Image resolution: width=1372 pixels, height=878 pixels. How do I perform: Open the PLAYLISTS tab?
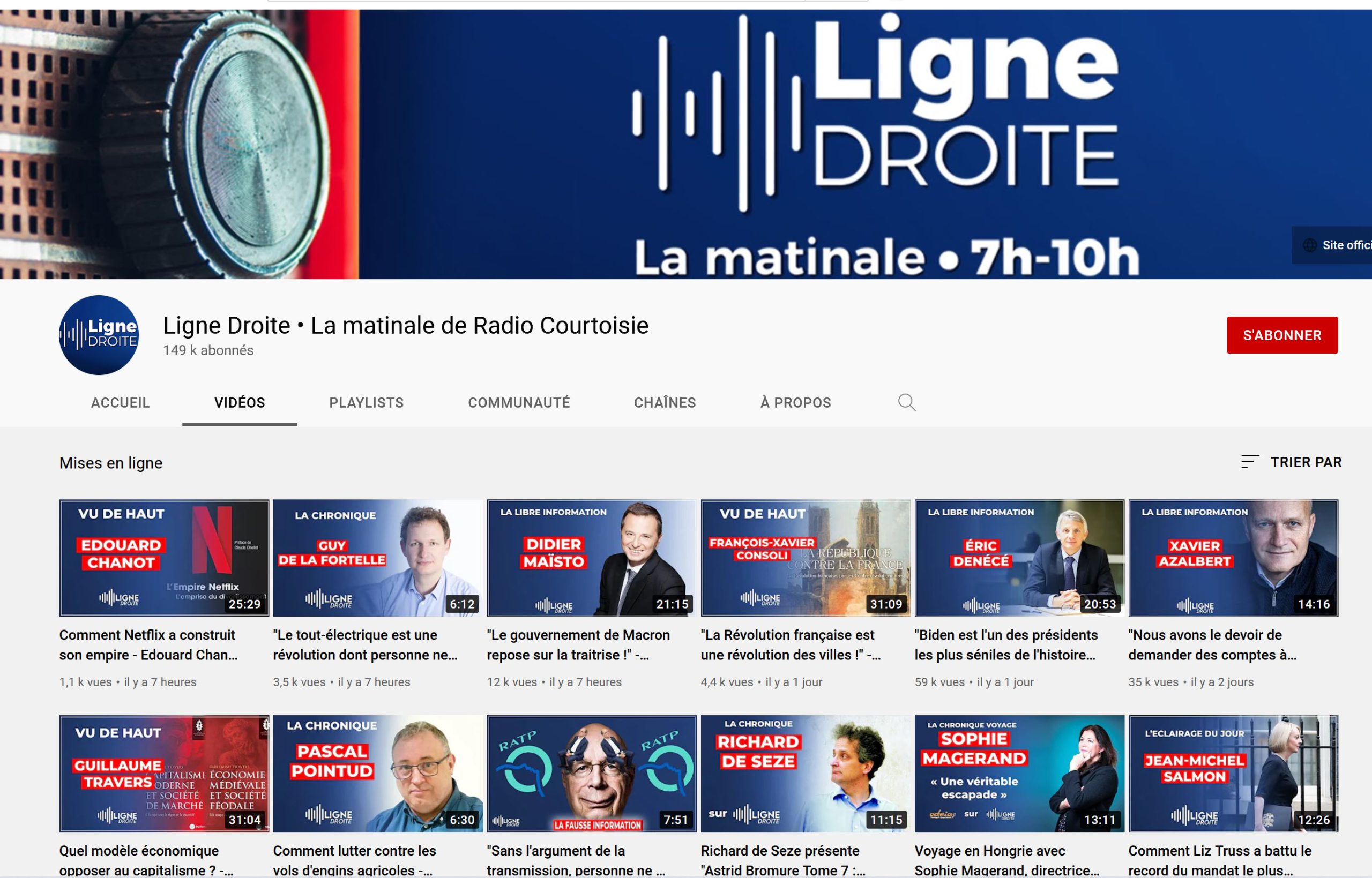point(366,402)
